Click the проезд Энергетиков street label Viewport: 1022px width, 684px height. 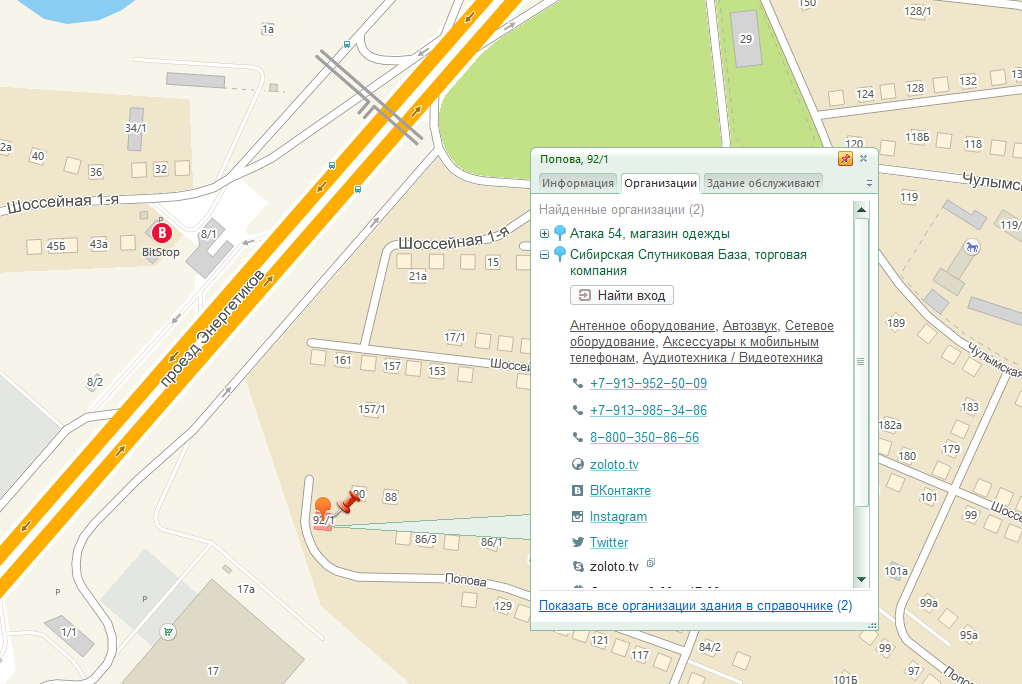pyautogui.click(x=214, y=327)
